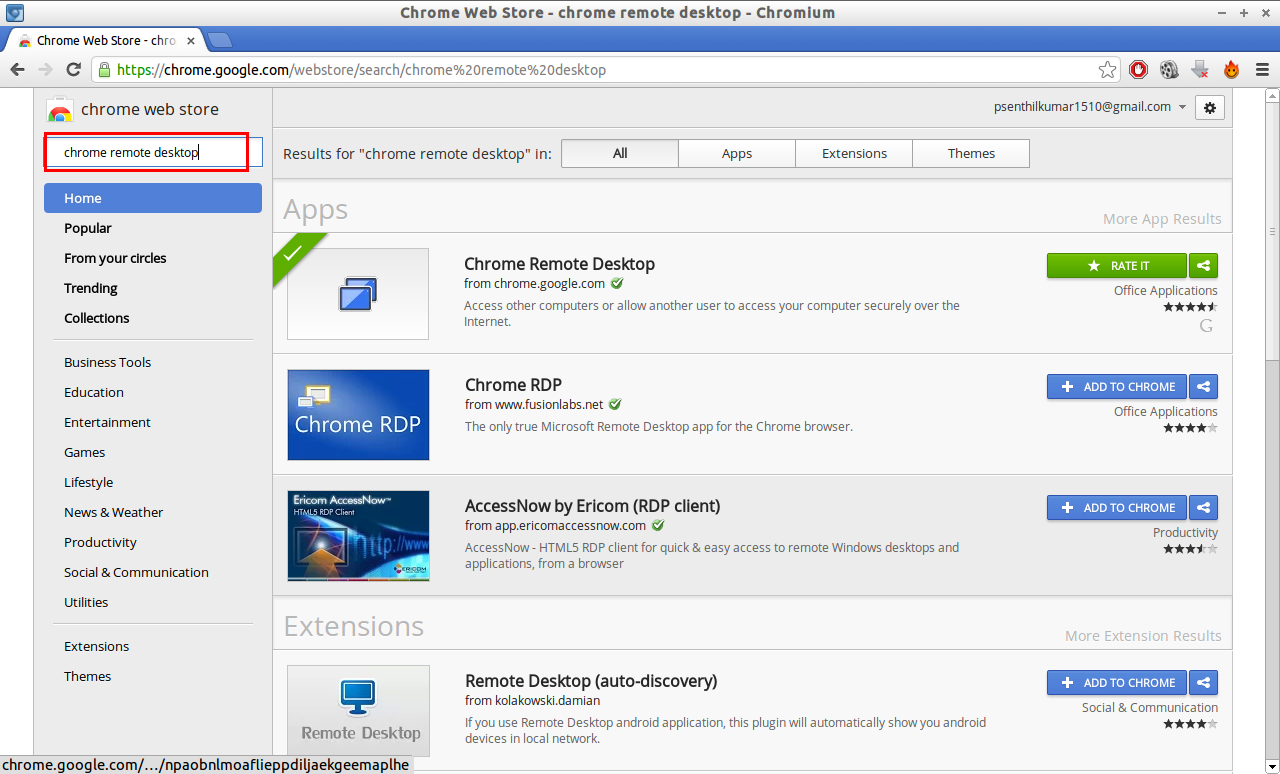Click the film reel extension icon
The image size is (1280, 774).
point(1169,70)
